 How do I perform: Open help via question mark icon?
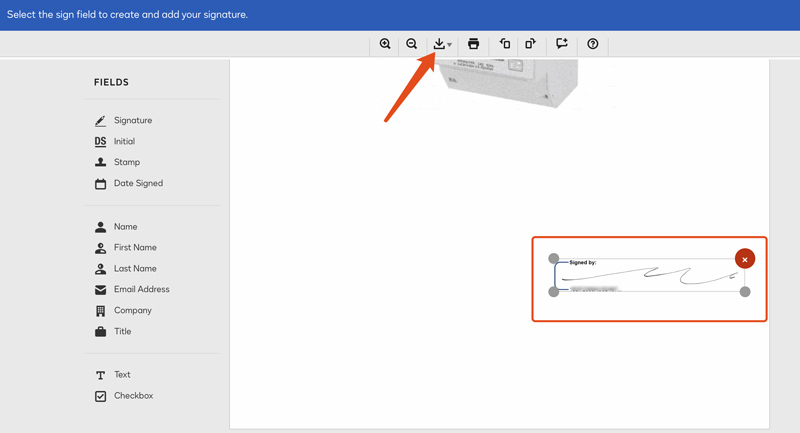592,44
